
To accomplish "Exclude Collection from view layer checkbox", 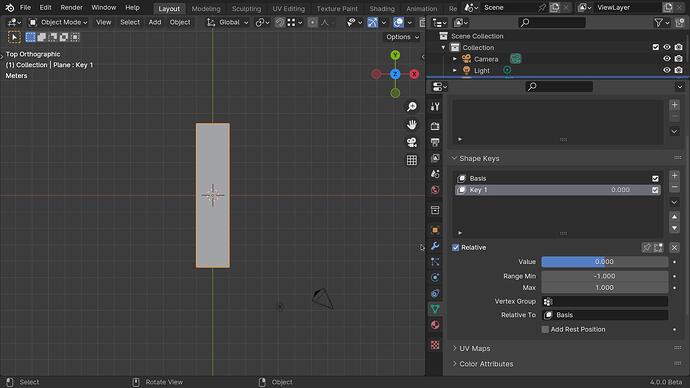I will click(x=656, y=47).
